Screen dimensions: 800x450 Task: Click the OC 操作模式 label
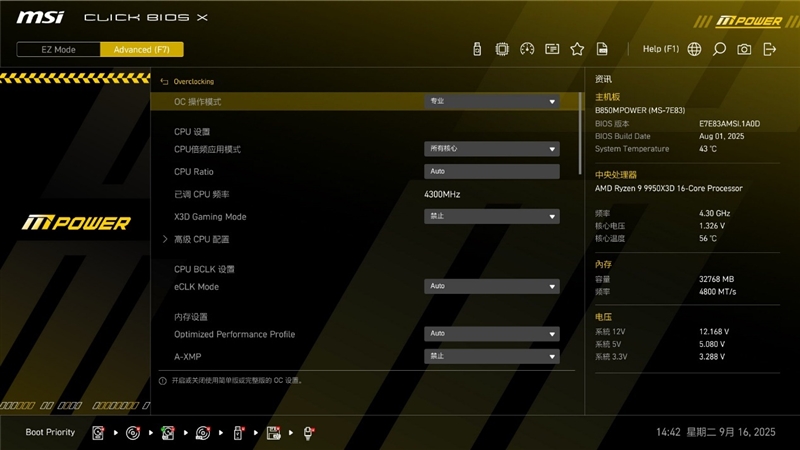[x=197, y=102]
